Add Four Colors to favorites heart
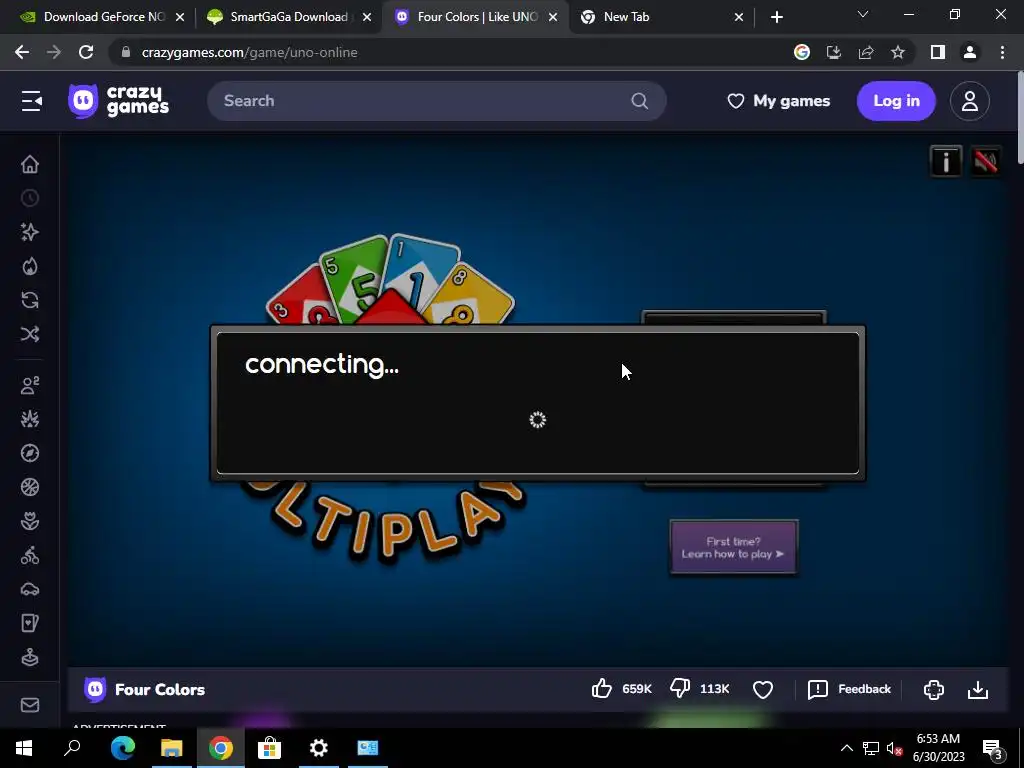1024x768 pixels. 763,689
